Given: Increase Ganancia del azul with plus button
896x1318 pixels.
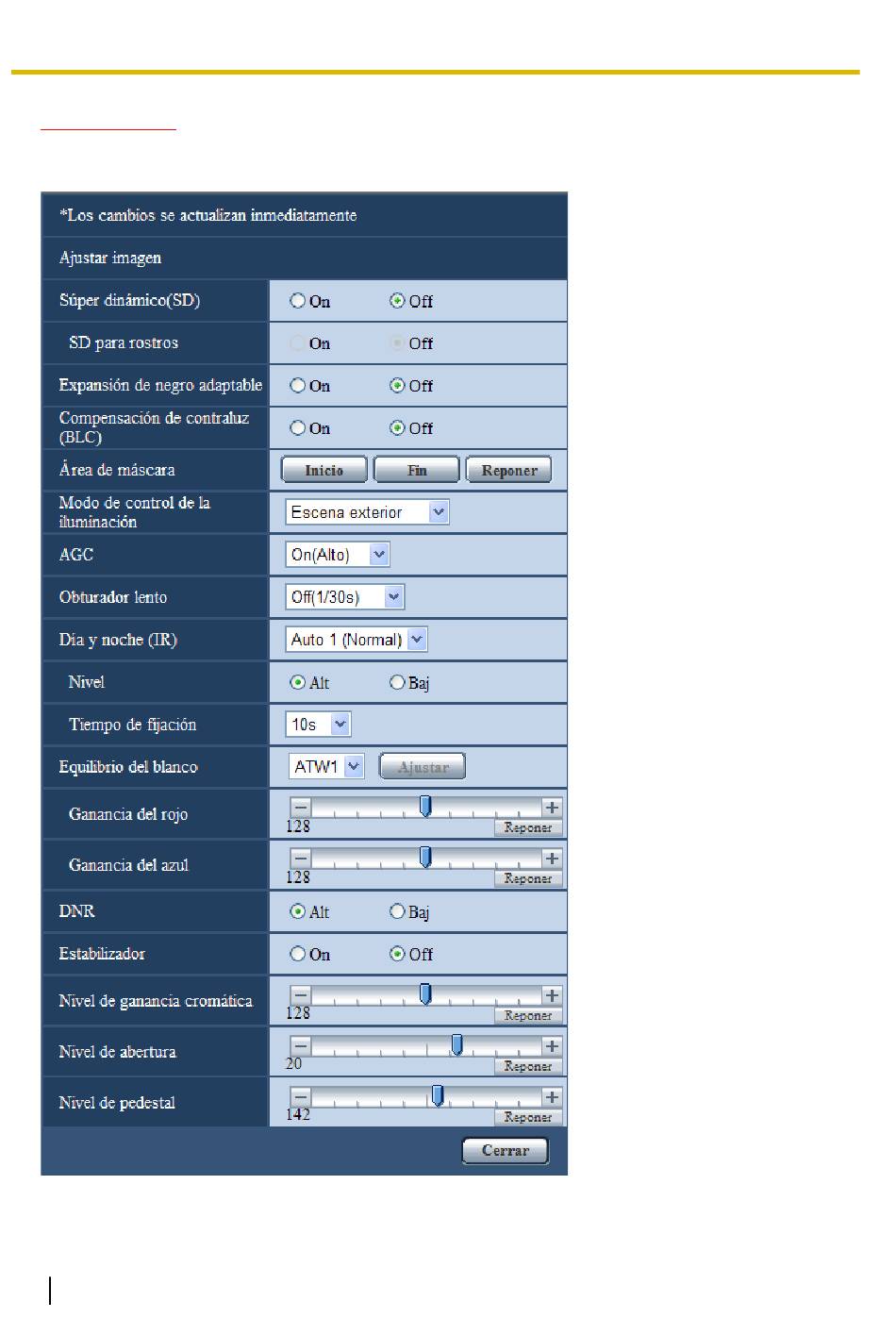Looking at the screenshot, I should click(x=553, y=859).
